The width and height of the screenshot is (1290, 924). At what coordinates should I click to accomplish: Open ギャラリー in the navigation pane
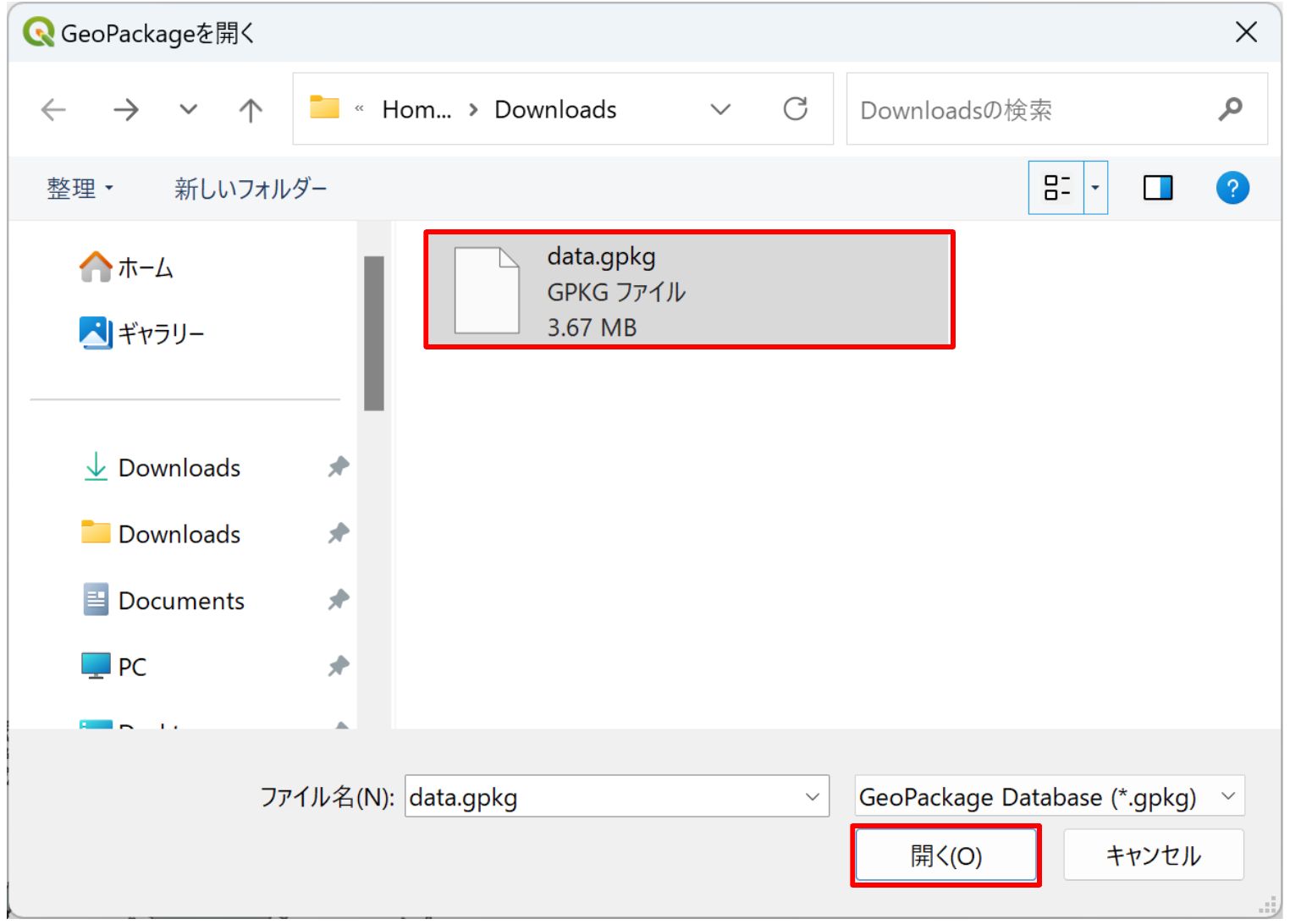pos(142,333)
